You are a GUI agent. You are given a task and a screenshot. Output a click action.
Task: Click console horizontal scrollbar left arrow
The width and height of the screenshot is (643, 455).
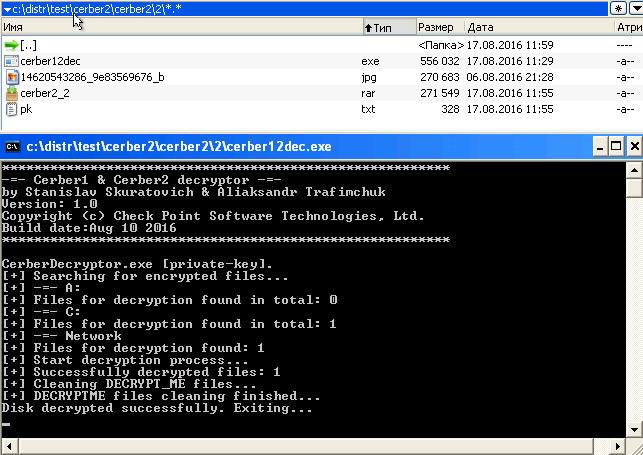click(x=9, y=446)
